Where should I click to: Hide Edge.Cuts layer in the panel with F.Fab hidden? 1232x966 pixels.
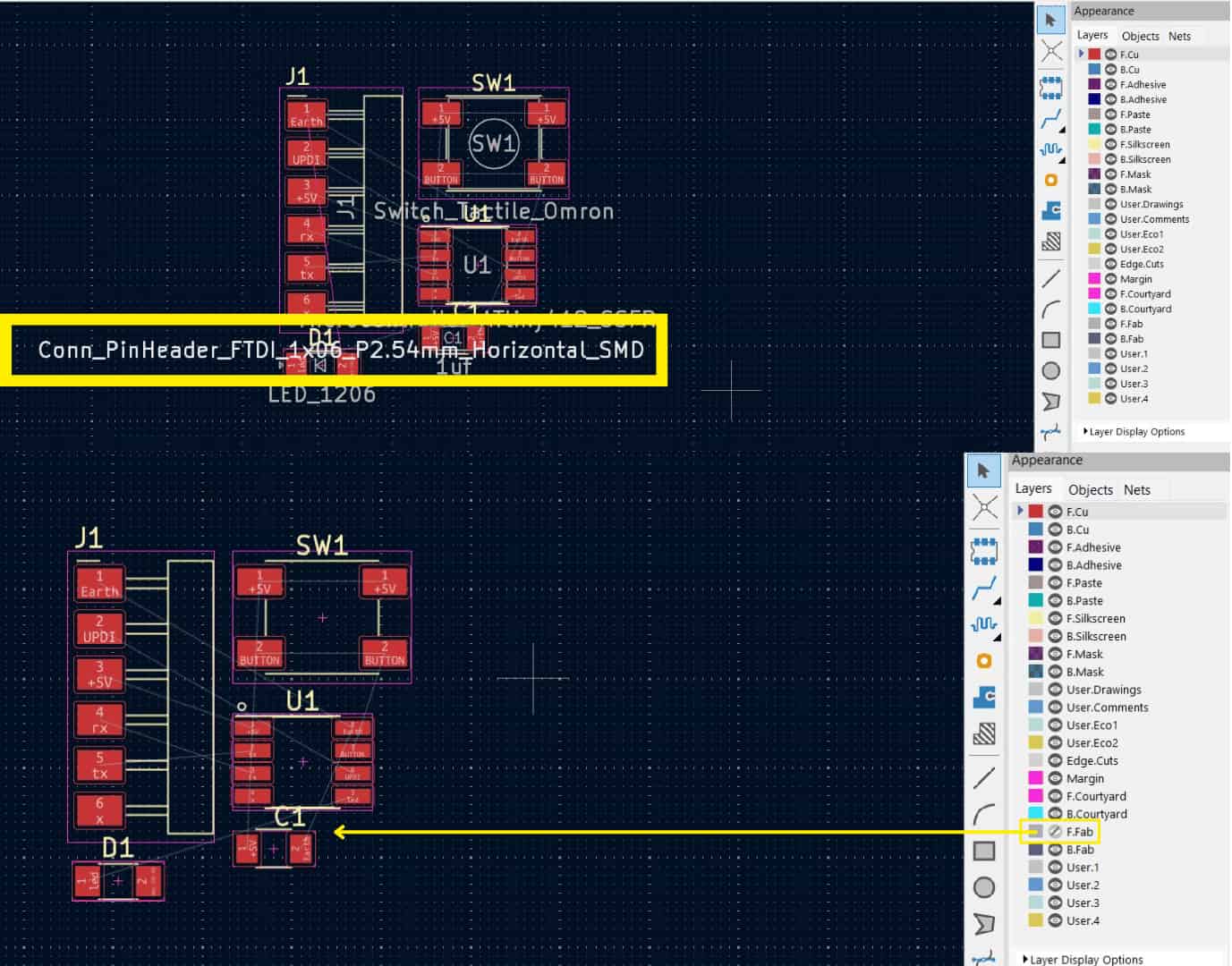point(1055,761)
